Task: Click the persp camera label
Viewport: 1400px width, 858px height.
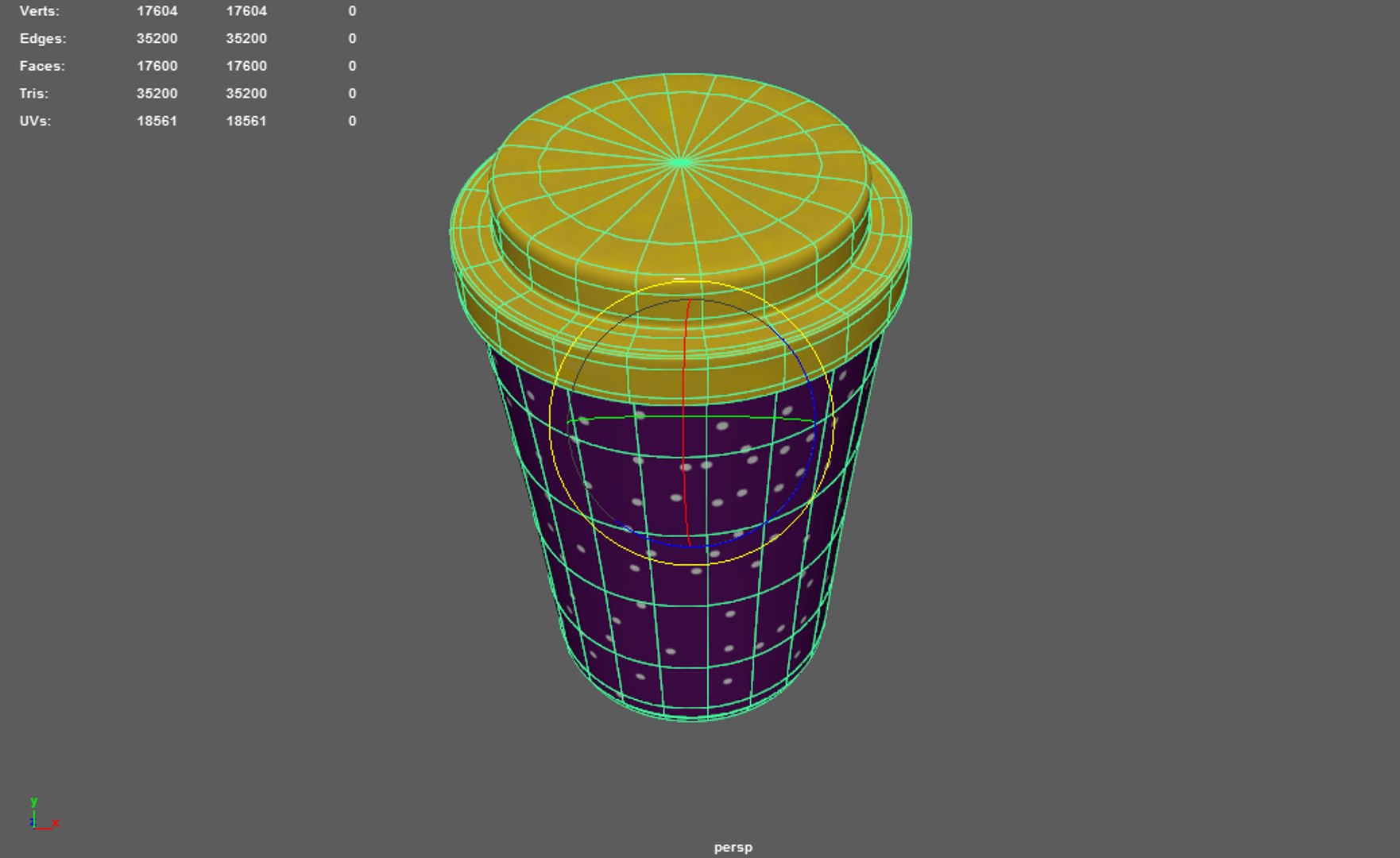Action: point(733,847)
